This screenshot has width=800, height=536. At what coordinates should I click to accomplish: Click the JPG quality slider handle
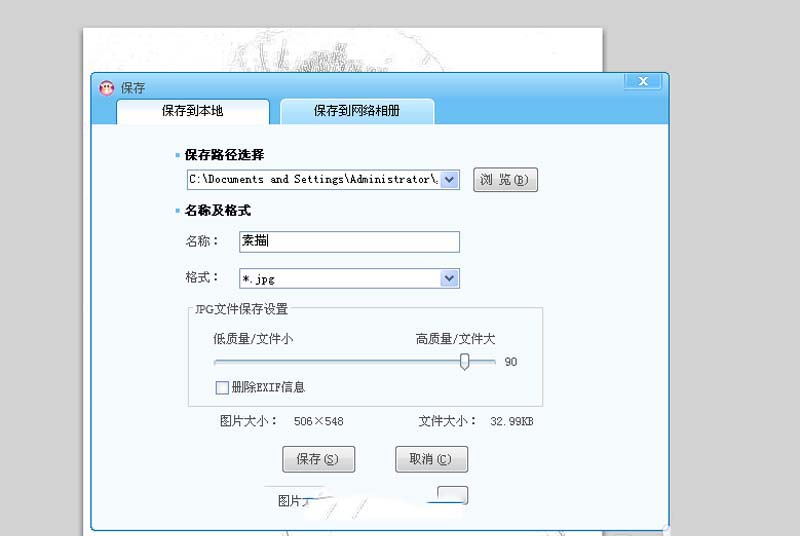(464, 362)
